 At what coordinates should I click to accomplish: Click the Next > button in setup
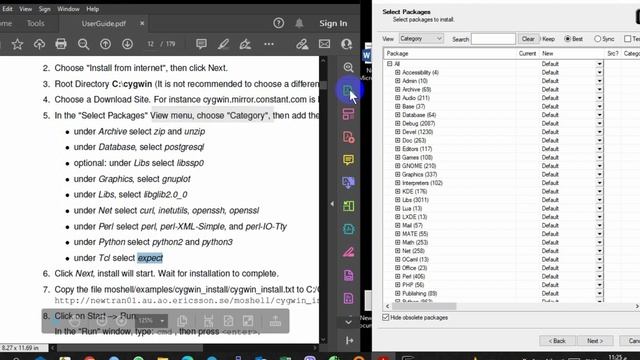[595, 341]
